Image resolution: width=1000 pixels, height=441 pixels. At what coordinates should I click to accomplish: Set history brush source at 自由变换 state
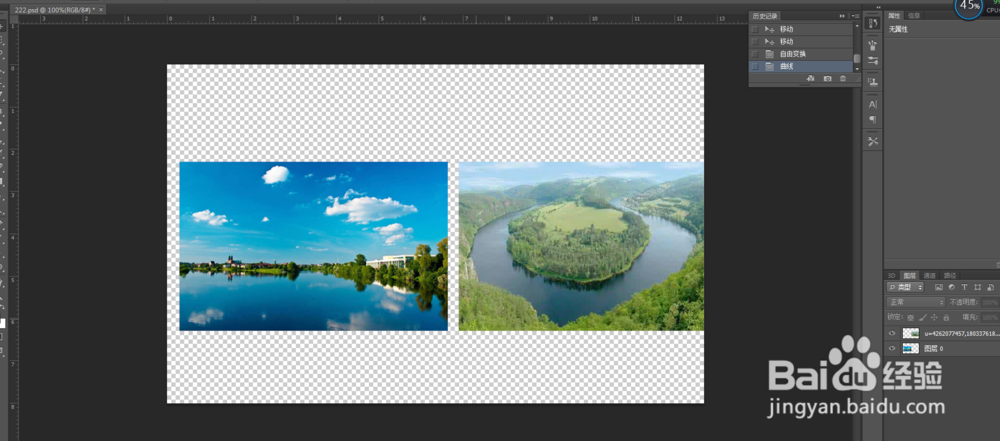click(755, 54)
